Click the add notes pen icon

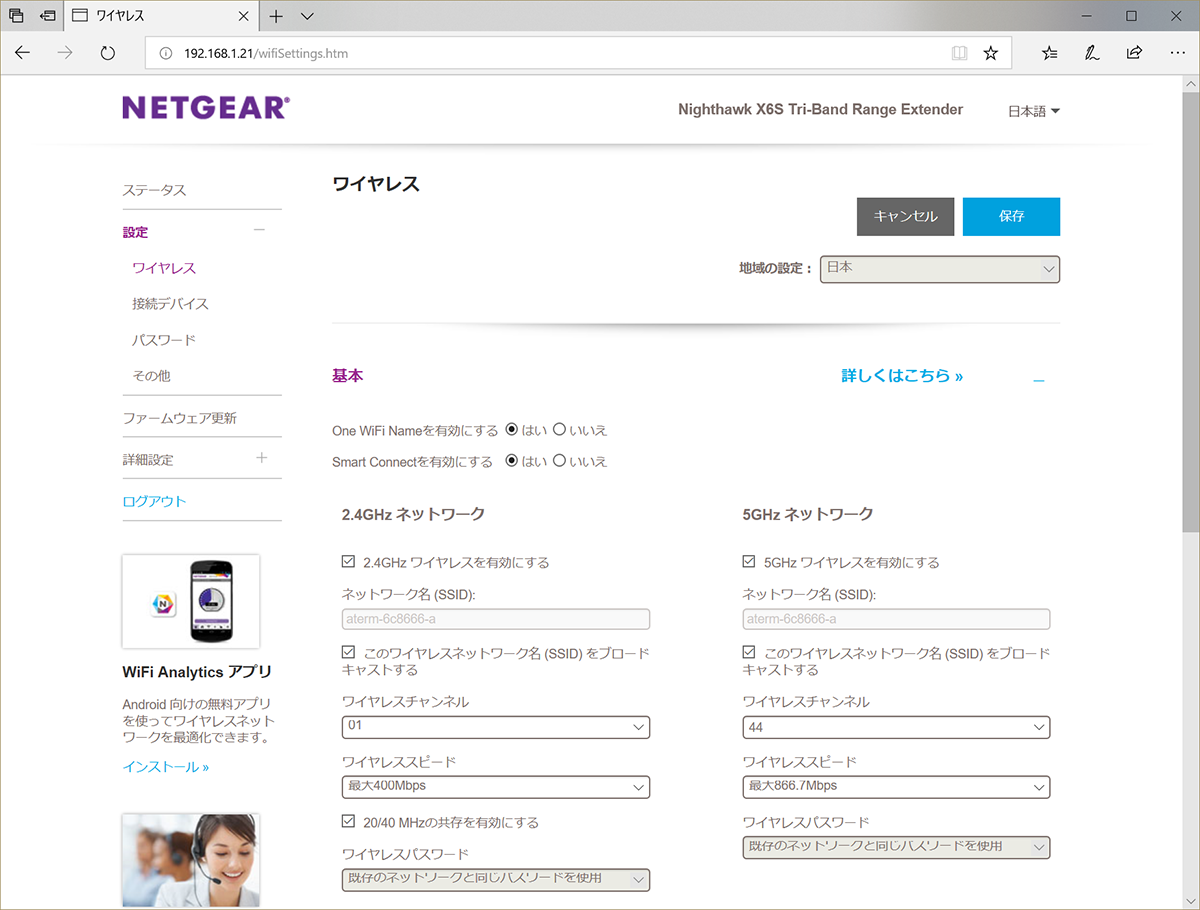tap(1092, 53)
